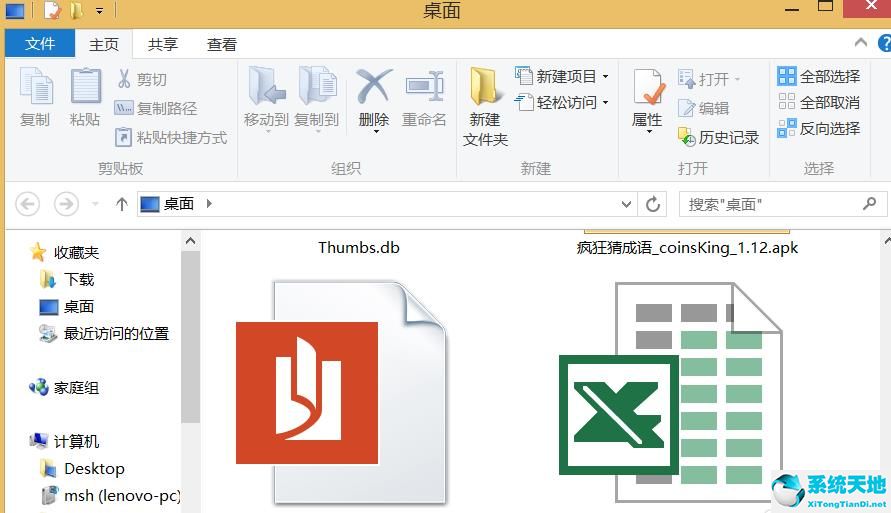Click the Delete (删除) X icon

point(374,86)
